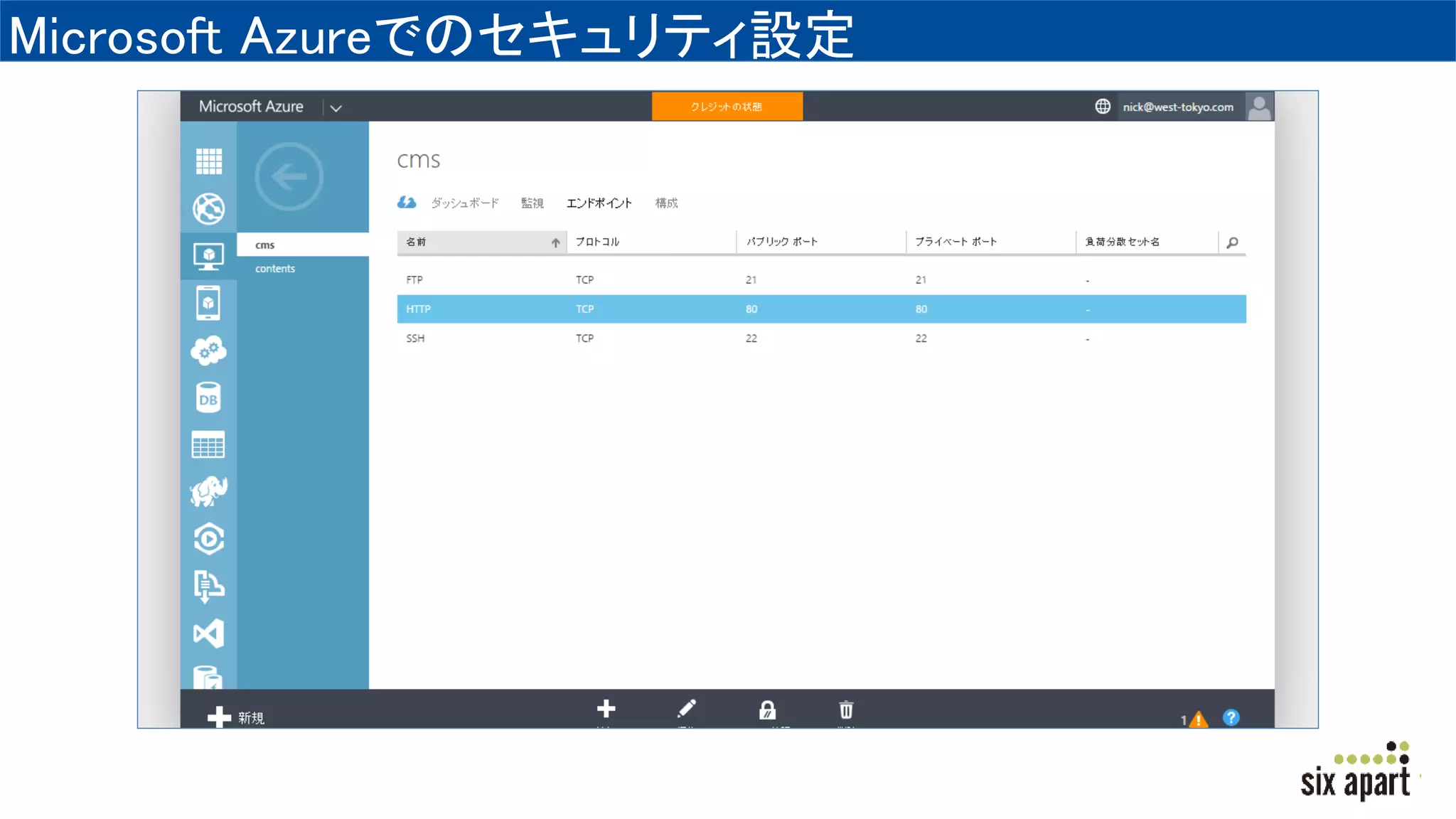The width and height of the screenshot is (1456, 819).
Task: Open the Media Services play icon
Action: (208, 539)
